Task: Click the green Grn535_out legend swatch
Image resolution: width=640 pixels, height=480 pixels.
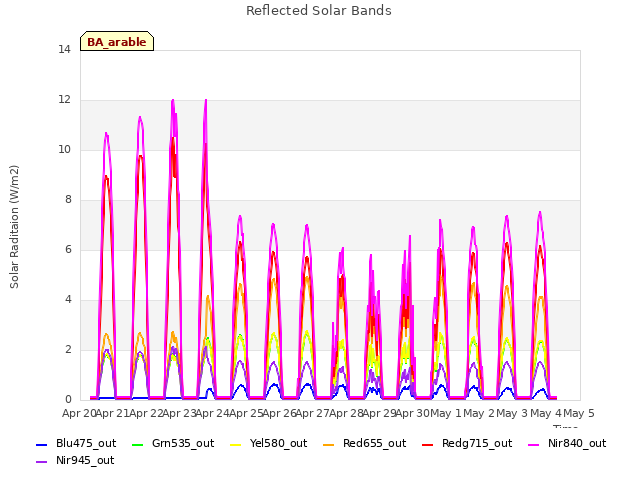Action: click(138, 444)
